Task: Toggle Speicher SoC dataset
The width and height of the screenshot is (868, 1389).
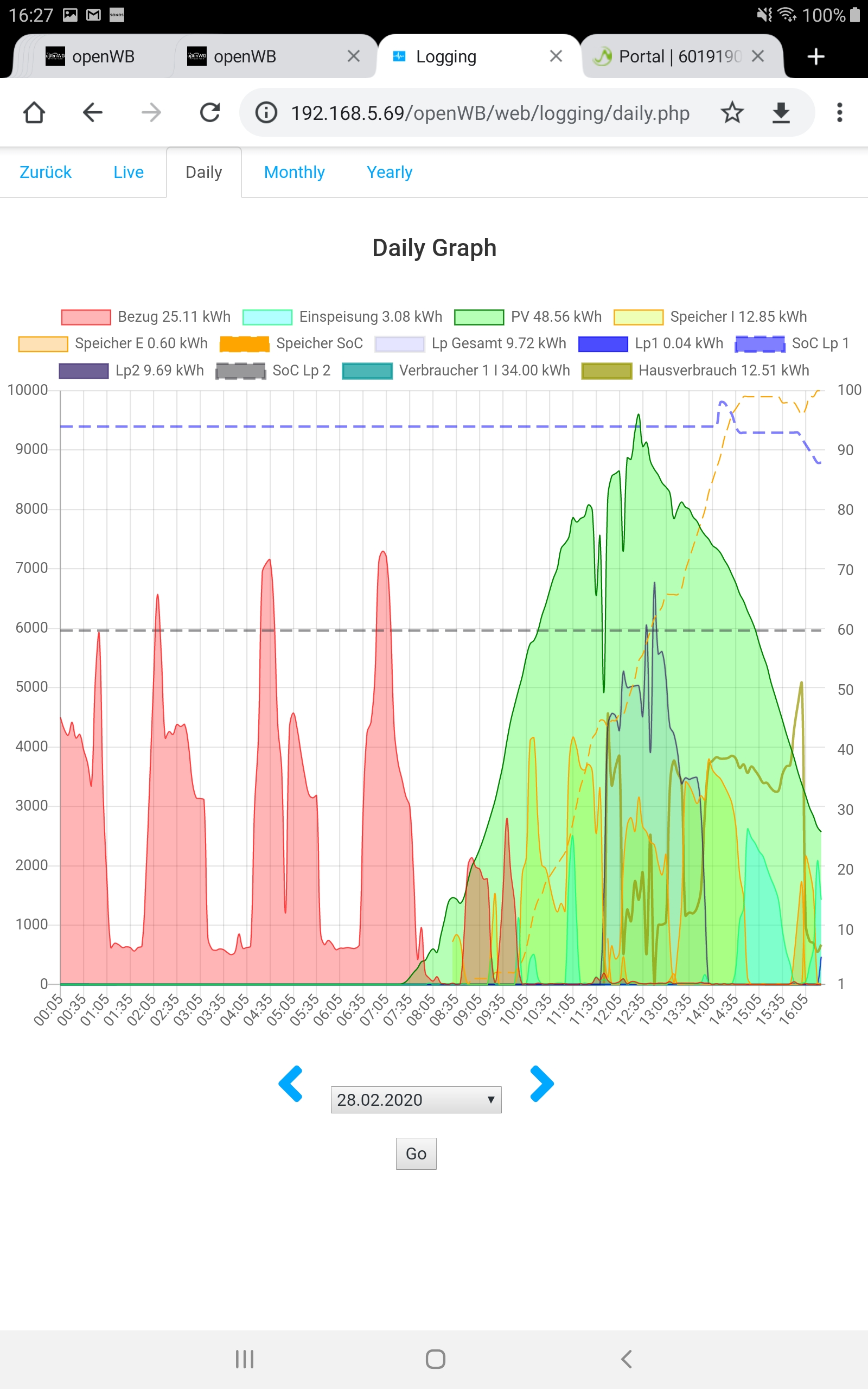Action: [x=292, y=343]
